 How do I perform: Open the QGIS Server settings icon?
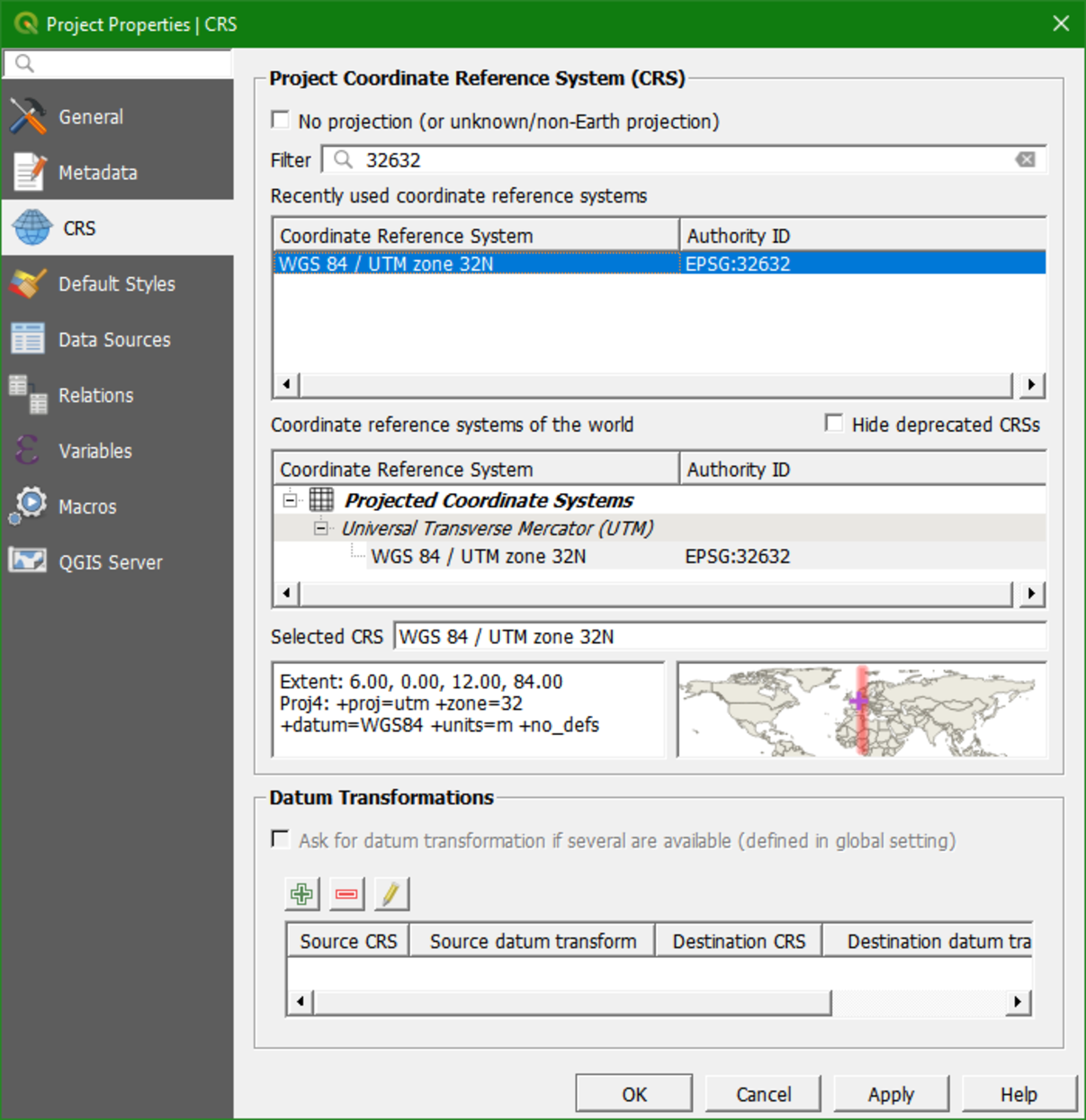click(28, 561)
